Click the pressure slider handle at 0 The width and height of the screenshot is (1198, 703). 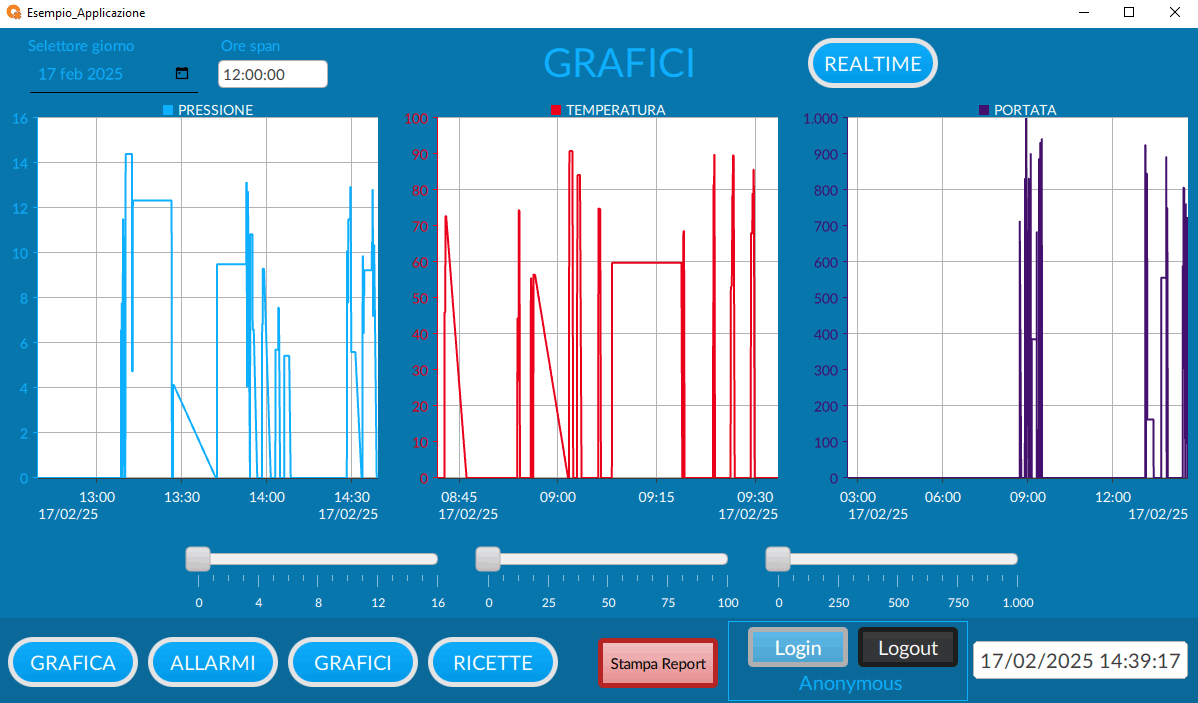coord(198,559)
